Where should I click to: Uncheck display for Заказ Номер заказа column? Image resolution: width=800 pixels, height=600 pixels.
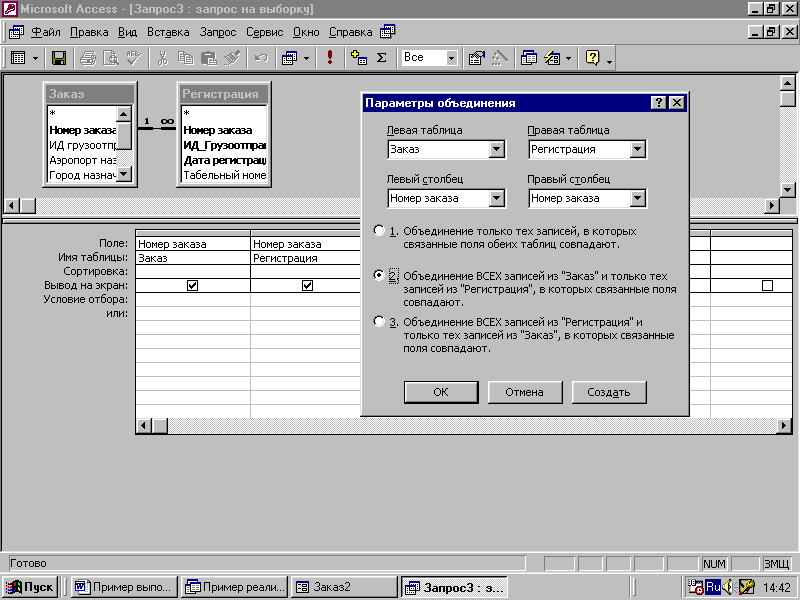(192, 285)
